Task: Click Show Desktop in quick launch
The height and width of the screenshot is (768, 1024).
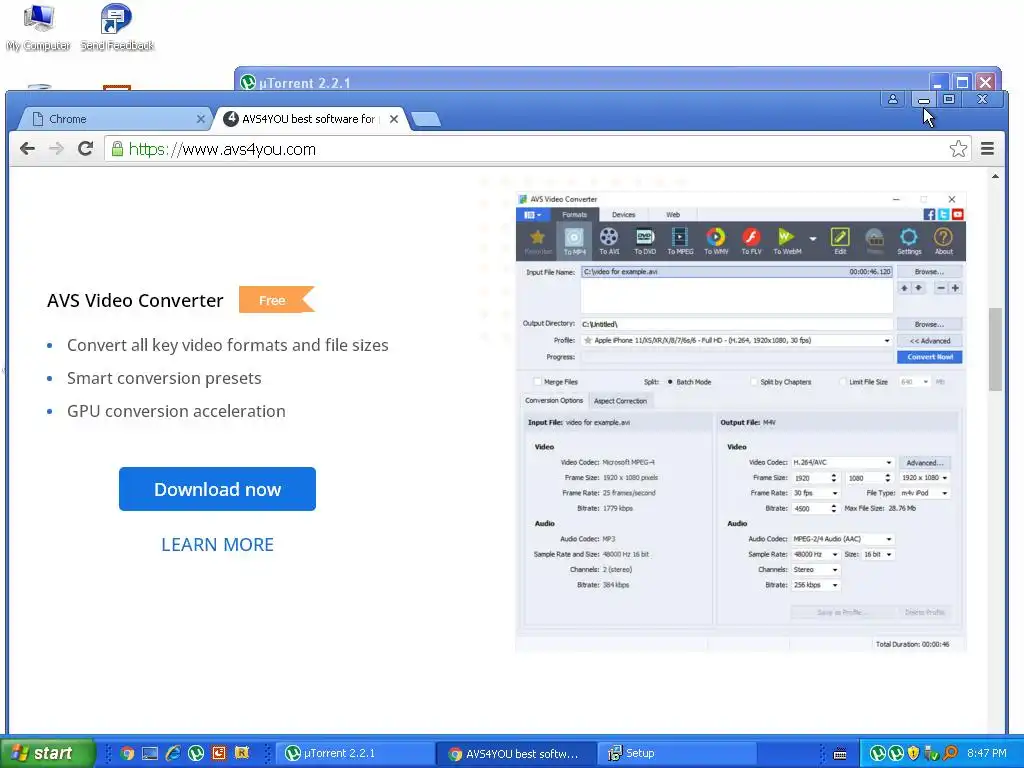Action: coord(150,753)
